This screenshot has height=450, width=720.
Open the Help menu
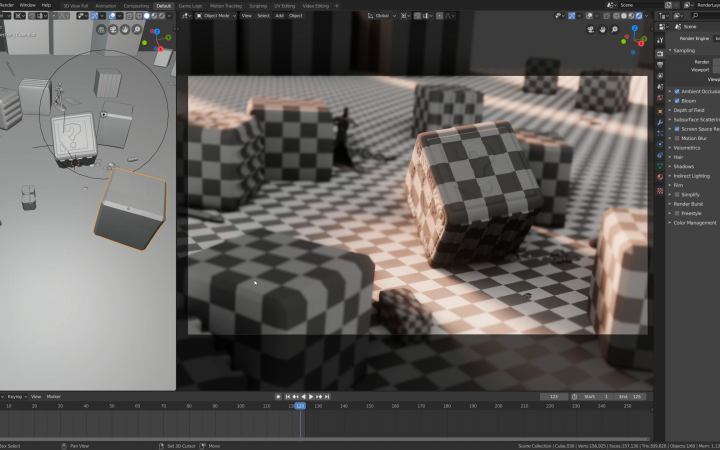[46, 5]
